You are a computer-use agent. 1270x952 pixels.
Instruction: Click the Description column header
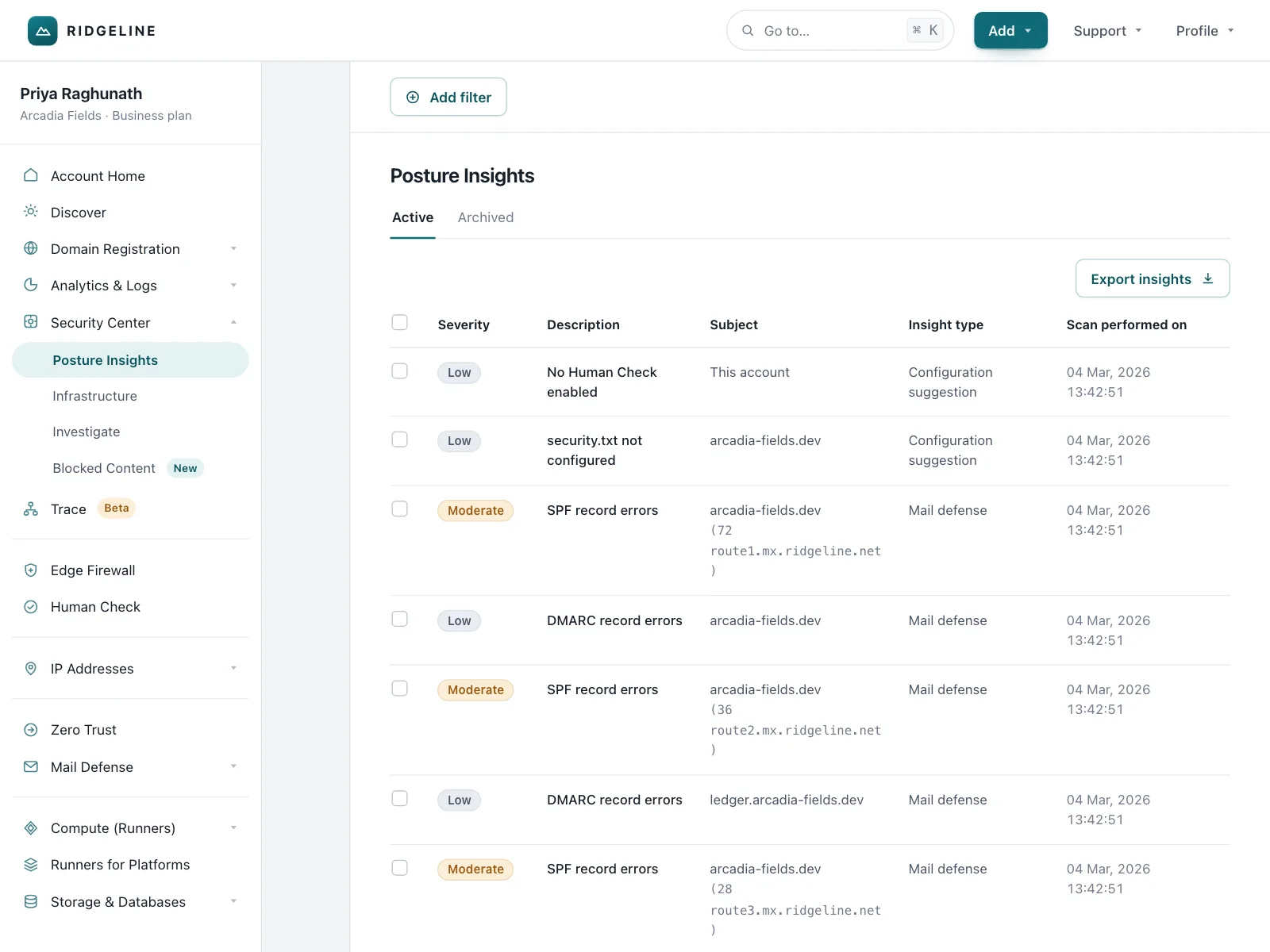point(583,324)
